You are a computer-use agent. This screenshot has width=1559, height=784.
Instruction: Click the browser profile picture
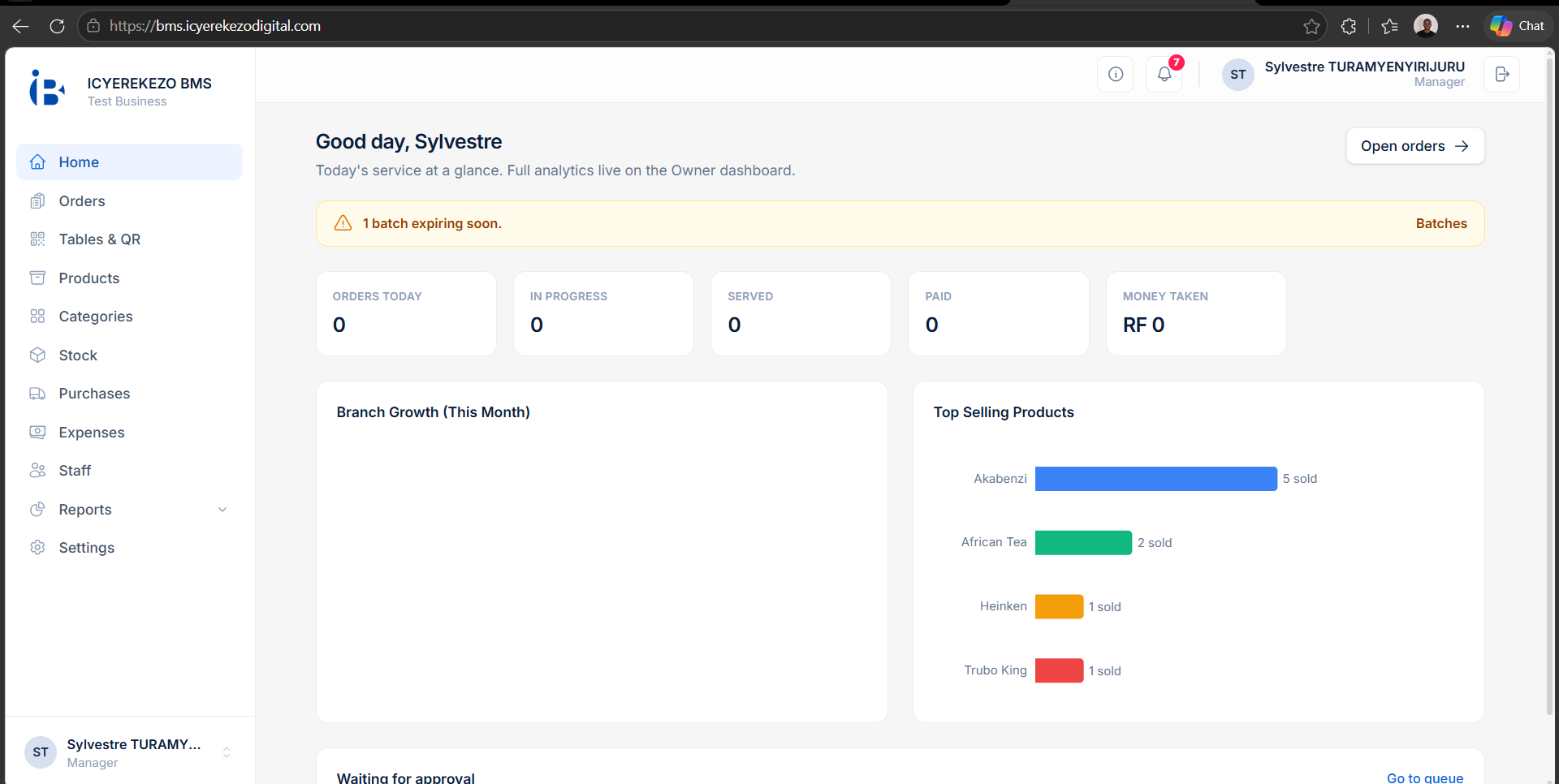coord(1426,26)
